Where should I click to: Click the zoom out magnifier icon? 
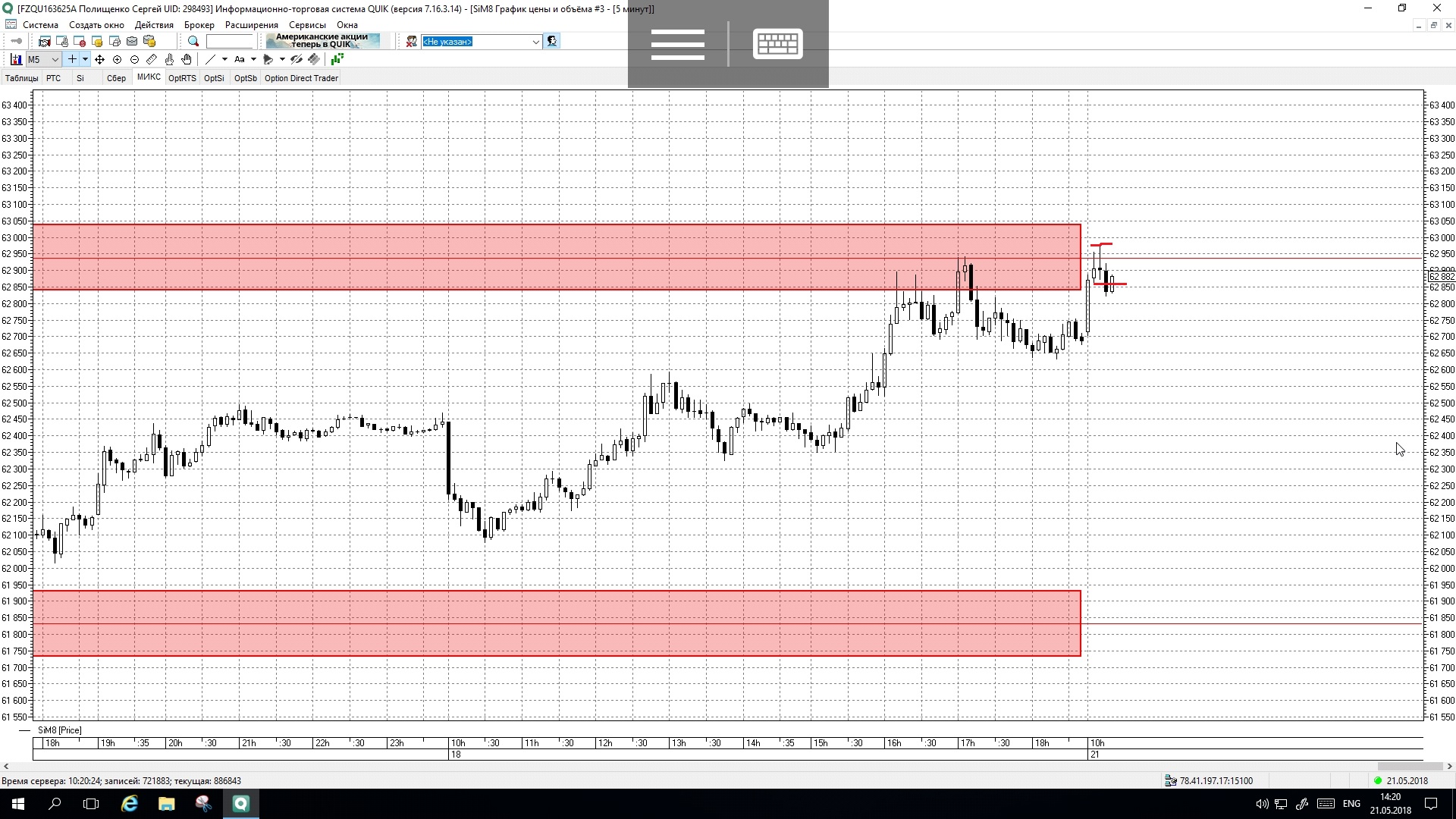pyautogui.click(x=134, y=59)
